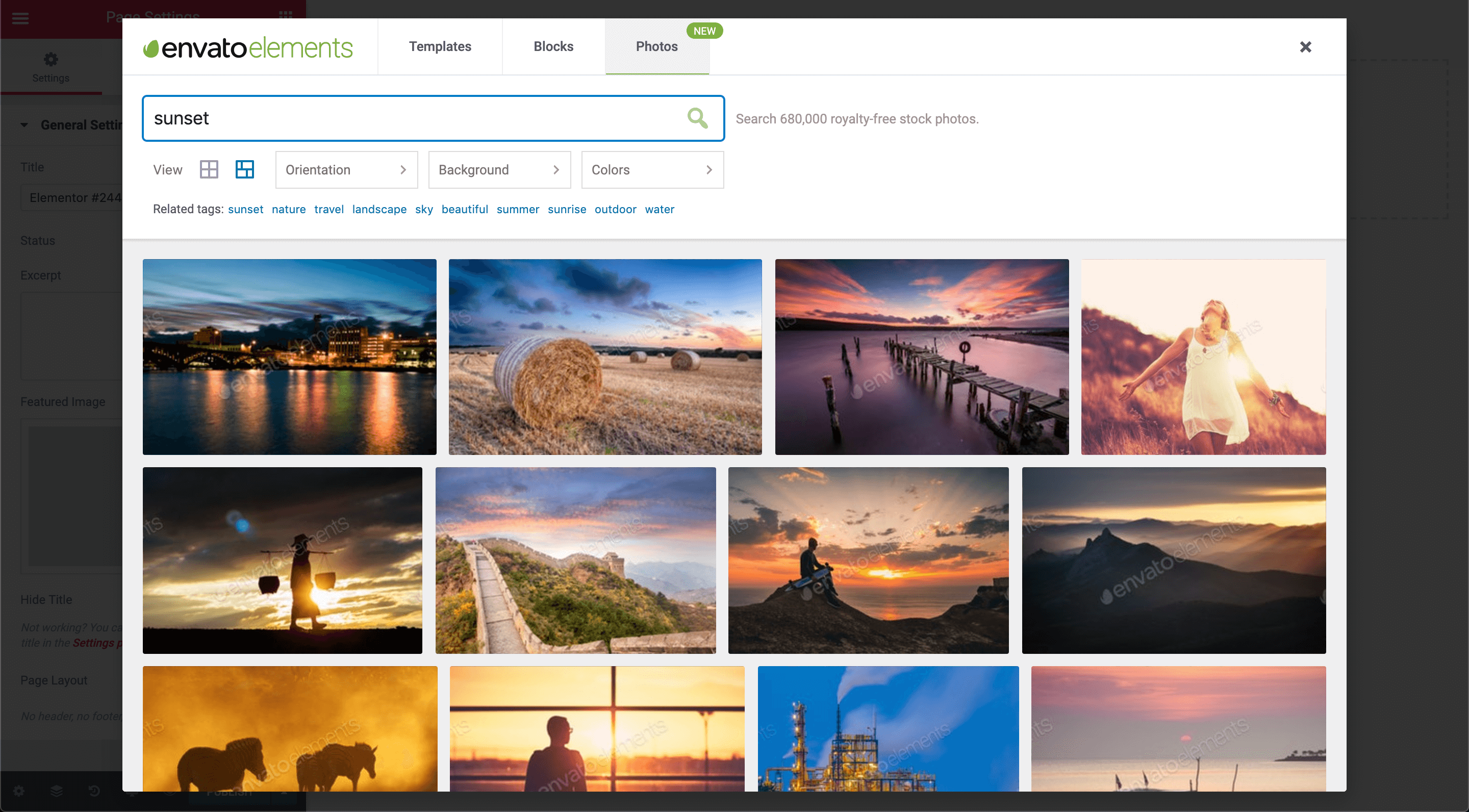
Task: Close the Envato Elements modal
Action: [1305, 47]
